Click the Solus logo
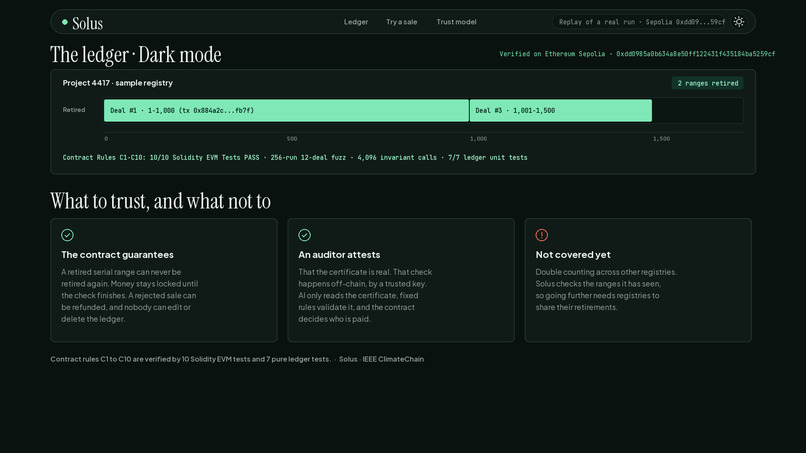Viewport: 806px width, 453px height. [x=87, y=23]
